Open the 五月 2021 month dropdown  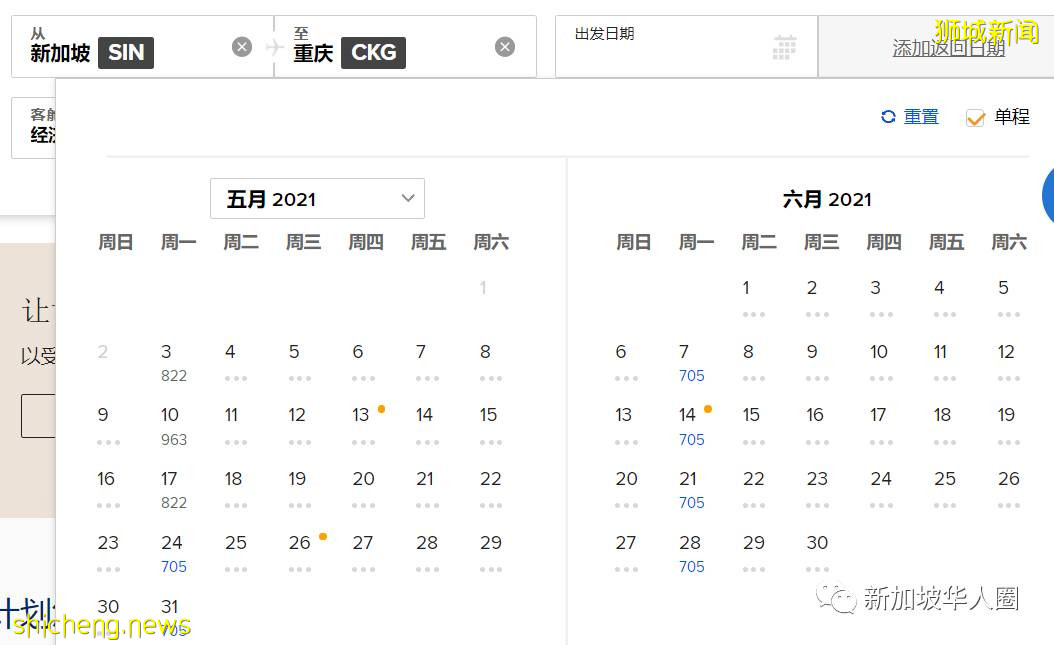(317, 198)
